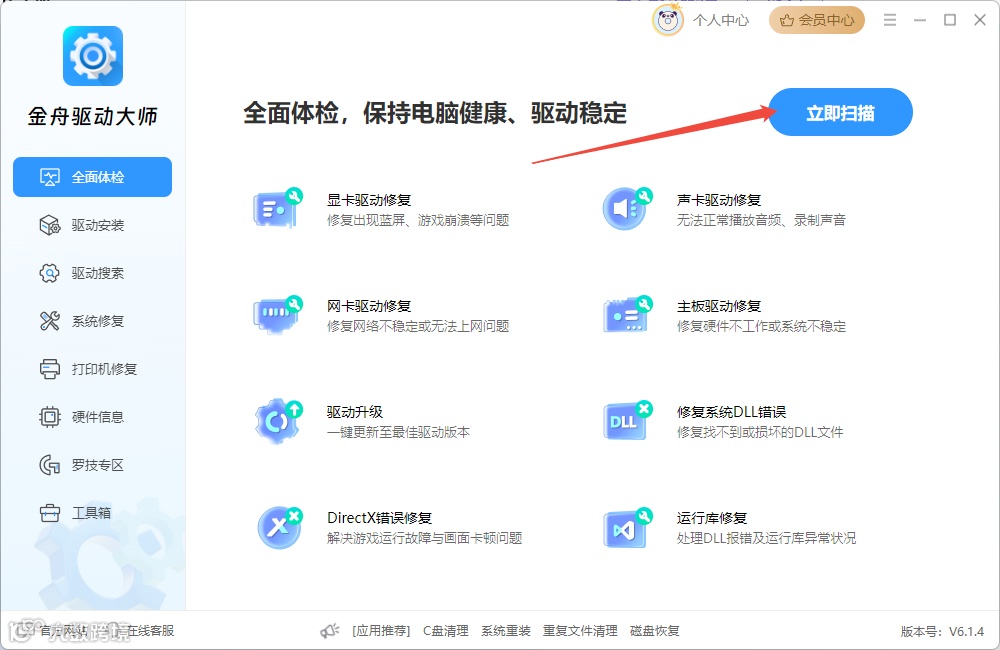Click the DirectX错误修复 X icon
1000x650 pixels.
pyautogui.click(x=279, y=527)
